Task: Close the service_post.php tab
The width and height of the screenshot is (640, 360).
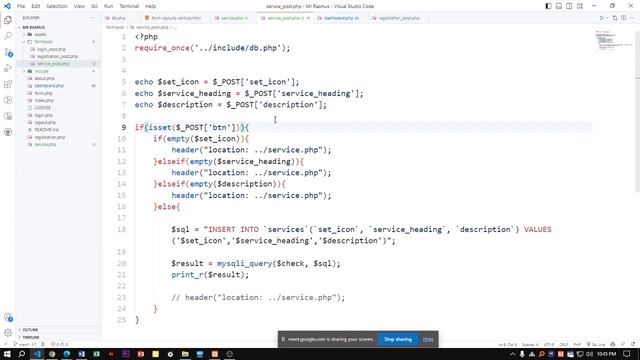Action: tap(309, 18)
